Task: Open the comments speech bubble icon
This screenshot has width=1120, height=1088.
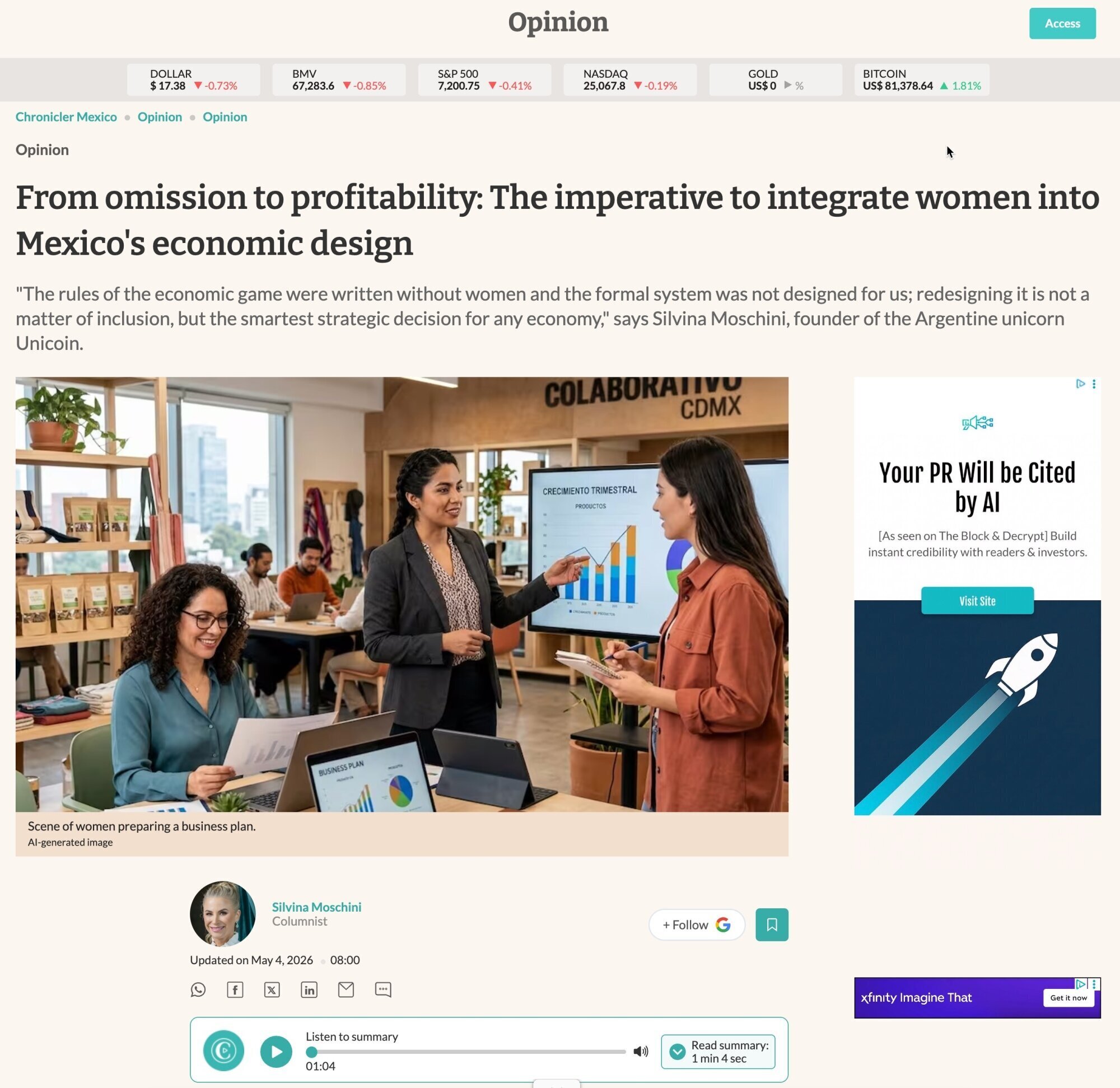Action: pos(383,989)
